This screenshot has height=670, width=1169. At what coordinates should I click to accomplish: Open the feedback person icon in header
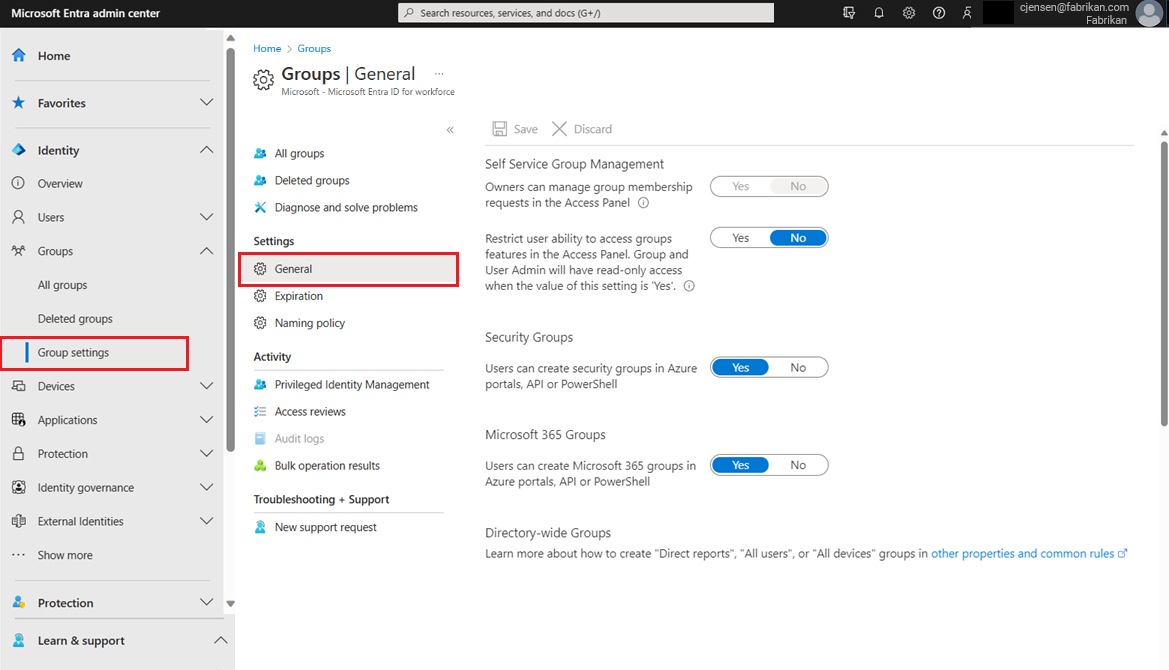coord(967,13)
